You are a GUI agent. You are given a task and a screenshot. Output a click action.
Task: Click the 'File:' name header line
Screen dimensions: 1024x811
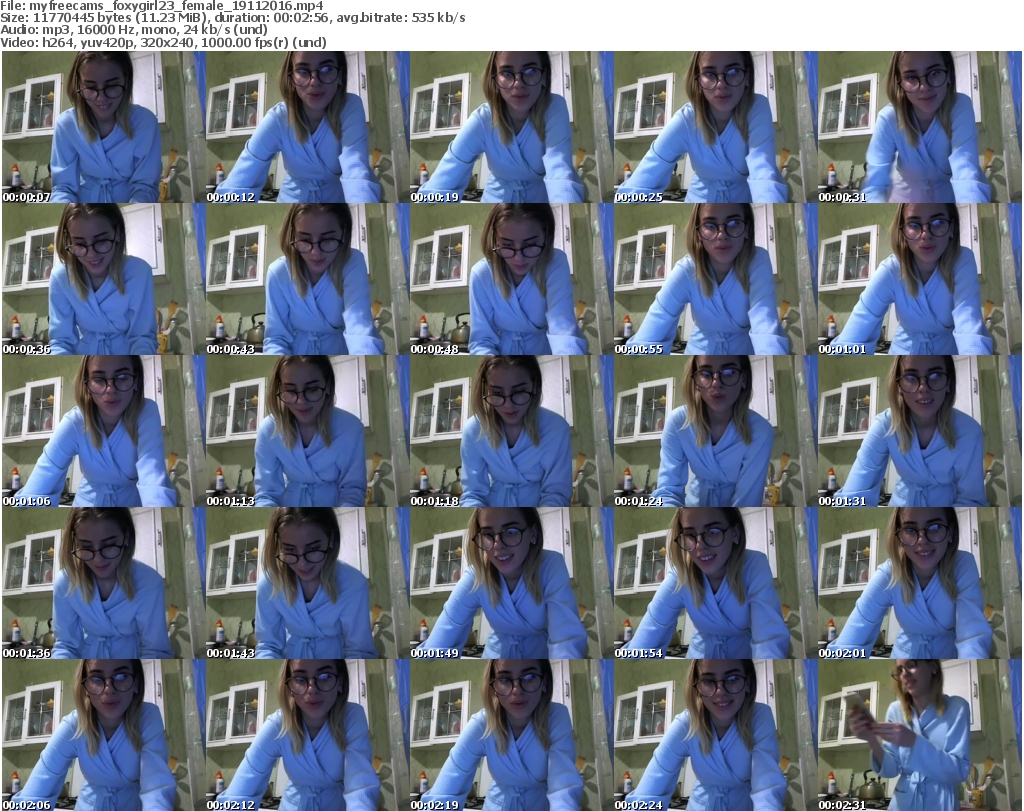tap(162, 6)
